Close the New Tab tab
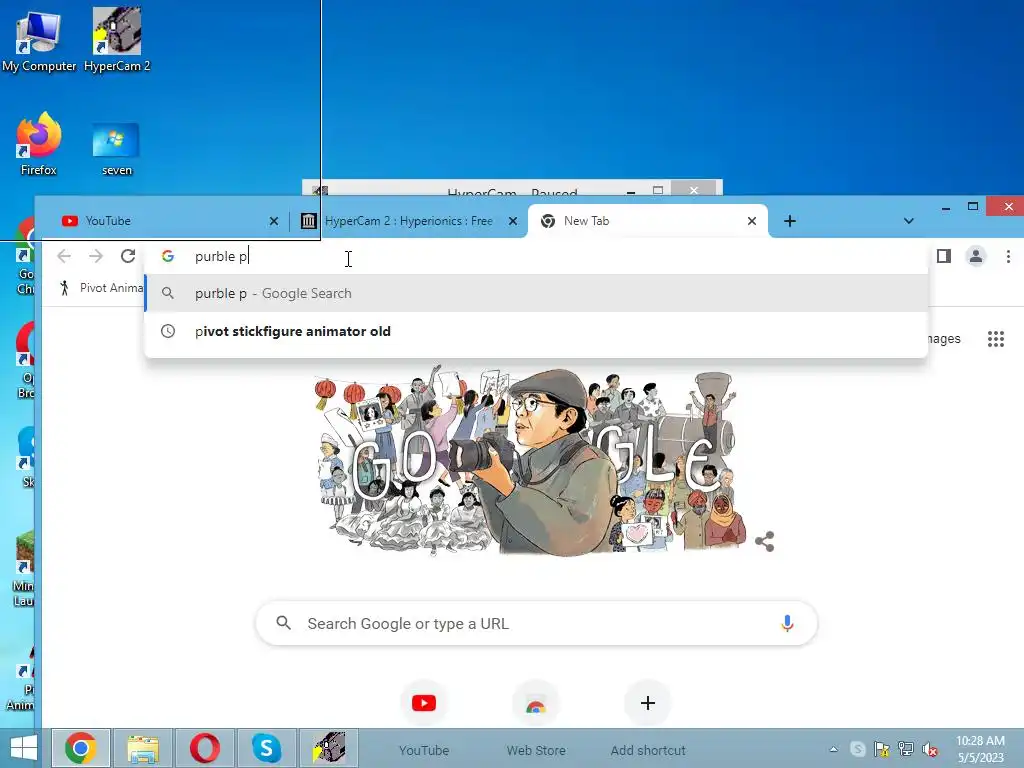Viewport: 1024px width, 768px height. [x=752, y=221]
